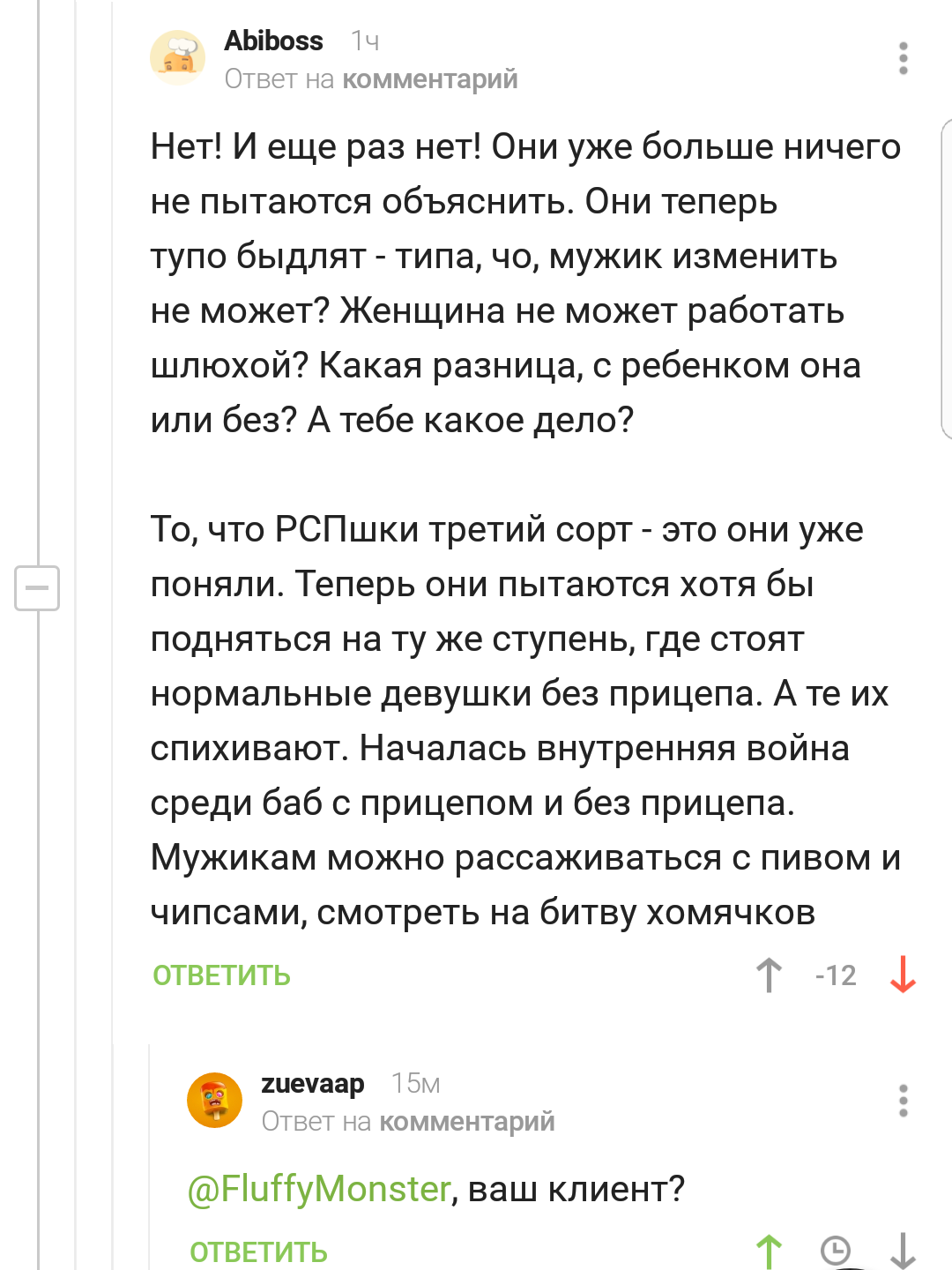
Task: Open Abiboss username link
Action: coord(273,41)
